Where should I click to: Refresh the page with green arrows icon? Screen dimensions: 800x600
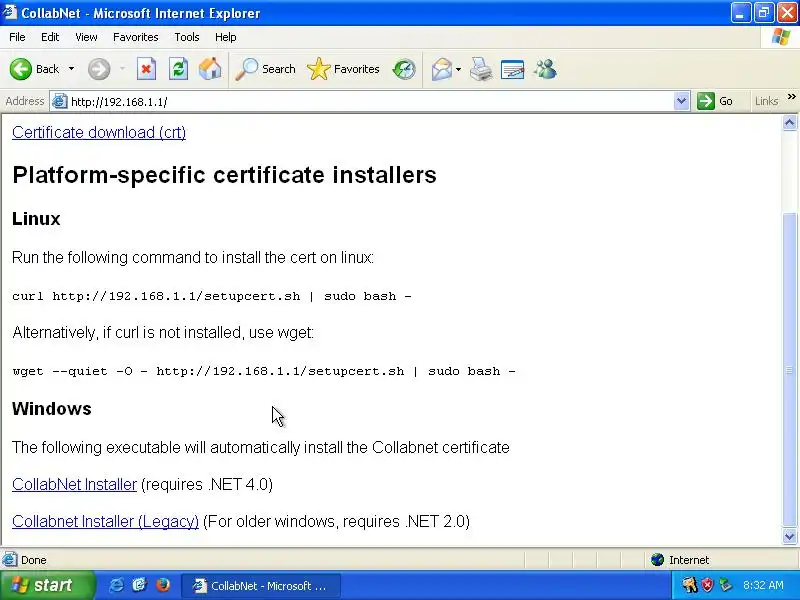178,69
